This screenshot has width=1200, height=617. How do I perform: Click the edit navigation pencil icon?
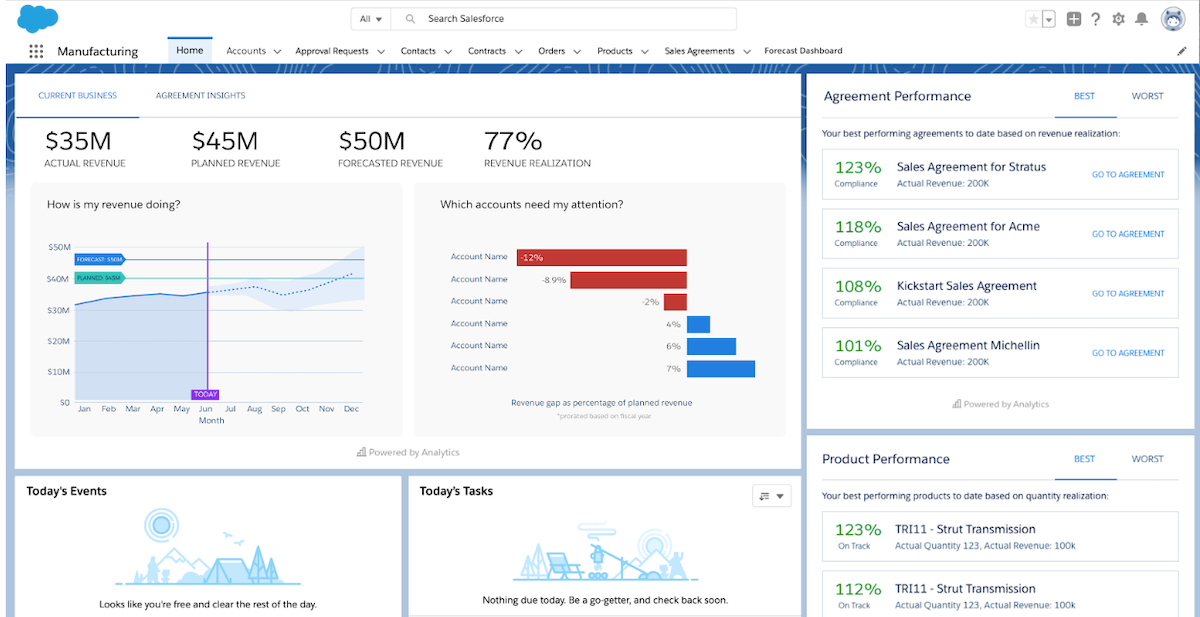coord(1182,51)
